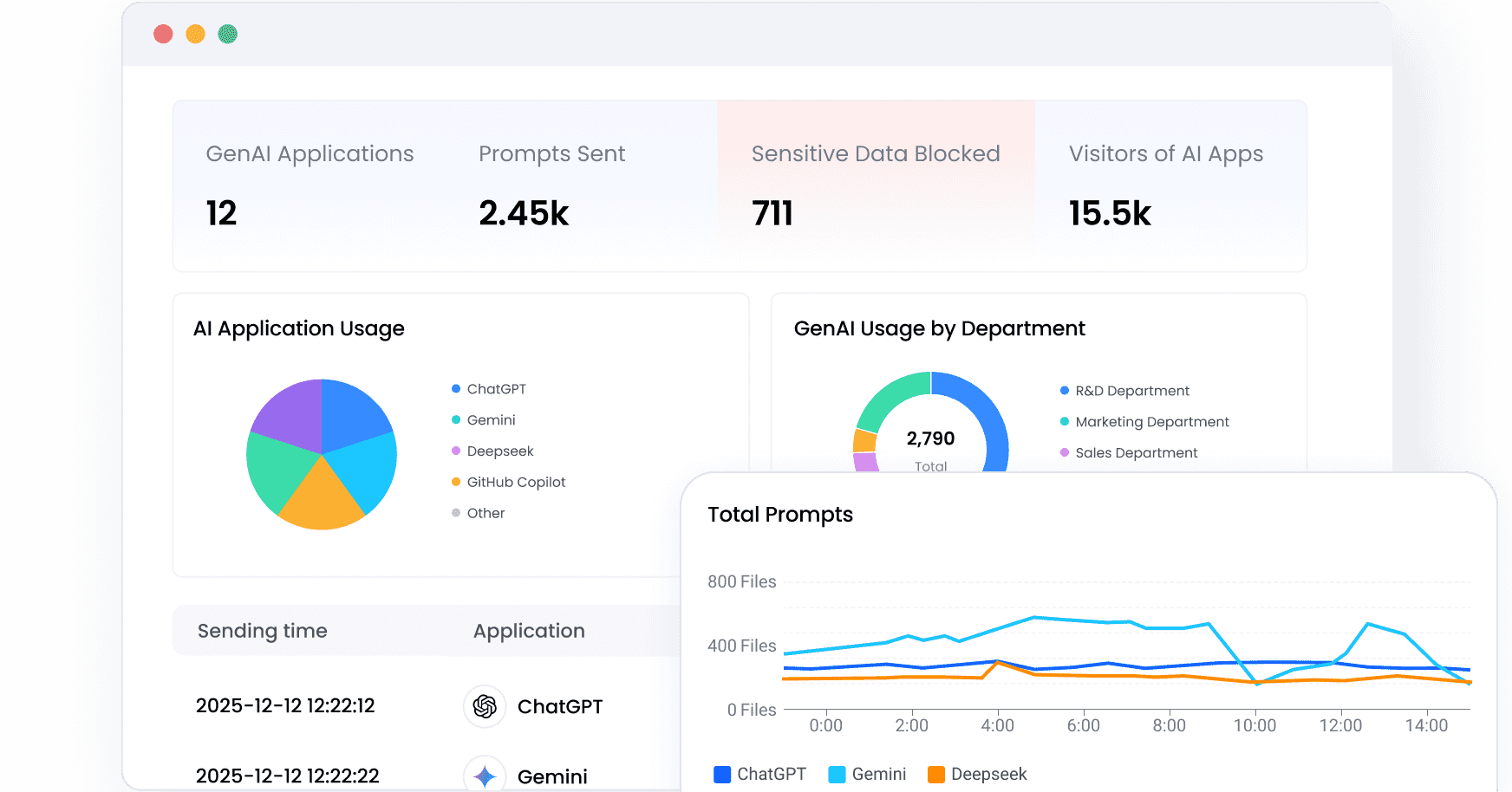Click the Gemini application name in the table

(552, 776)
